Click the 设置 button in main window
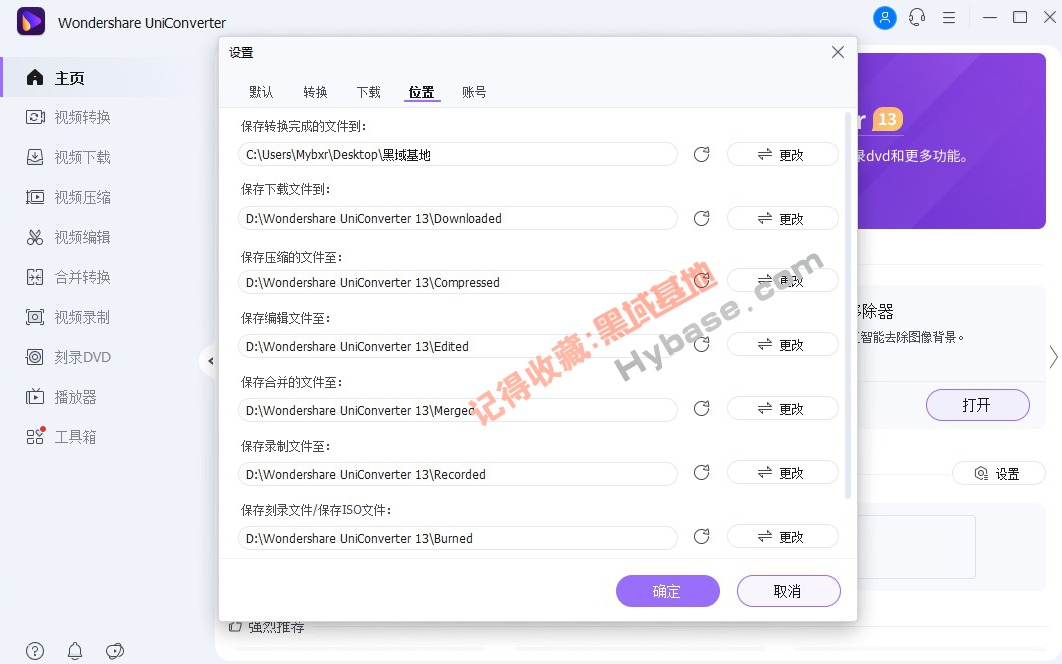The image size is (1062, 664). tap(998, 474)
